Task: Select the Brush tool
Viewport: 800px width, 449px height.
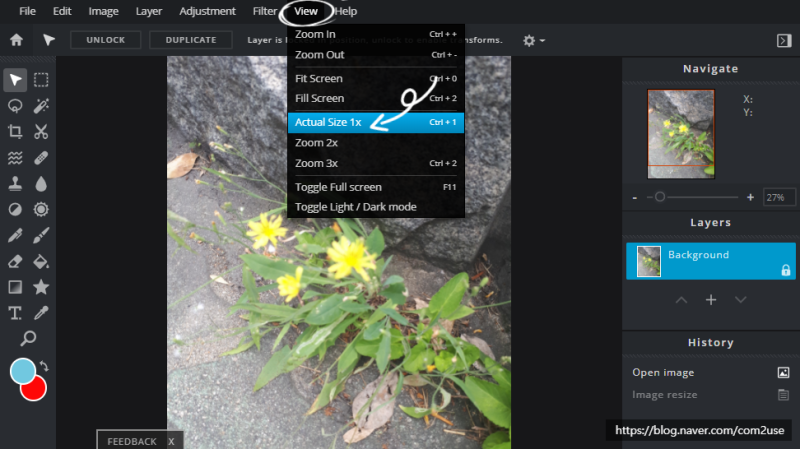Action: (x=41, y=235)
